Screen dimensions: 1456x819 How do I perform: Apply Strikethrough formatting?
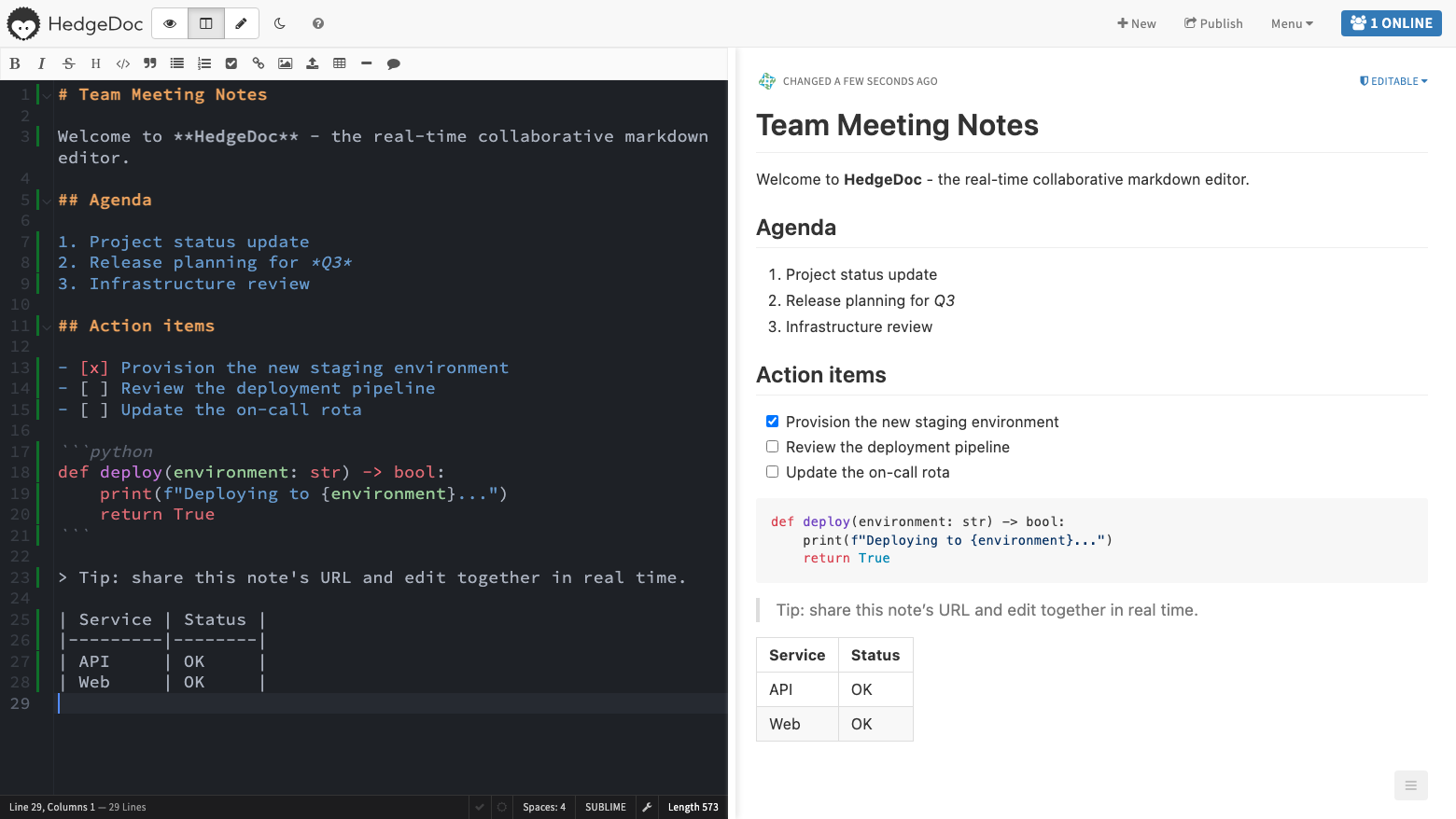(x=68, y=63)
